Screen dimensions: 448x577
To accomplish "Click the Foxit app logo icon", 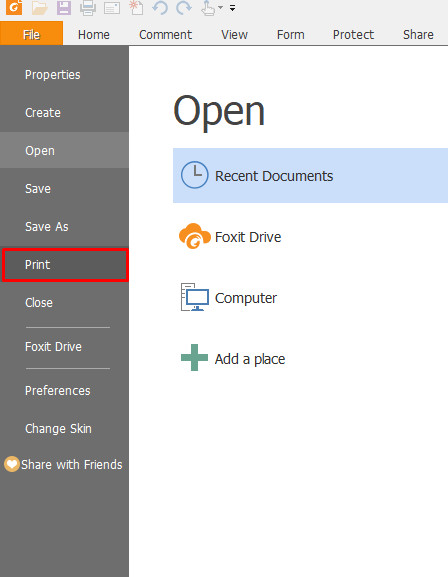I will (14, 7).
